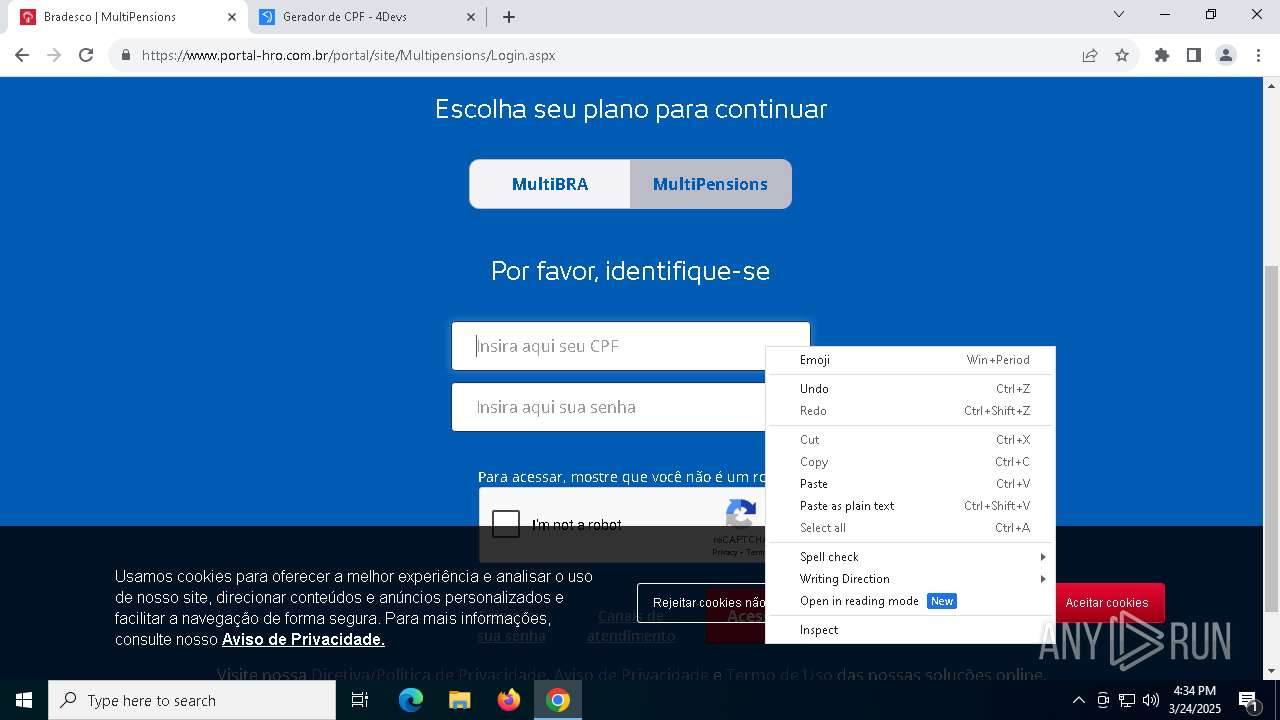Click the forward navigation arrow
The height and width of the screenshot is (720, 1280).
(54, 55)
